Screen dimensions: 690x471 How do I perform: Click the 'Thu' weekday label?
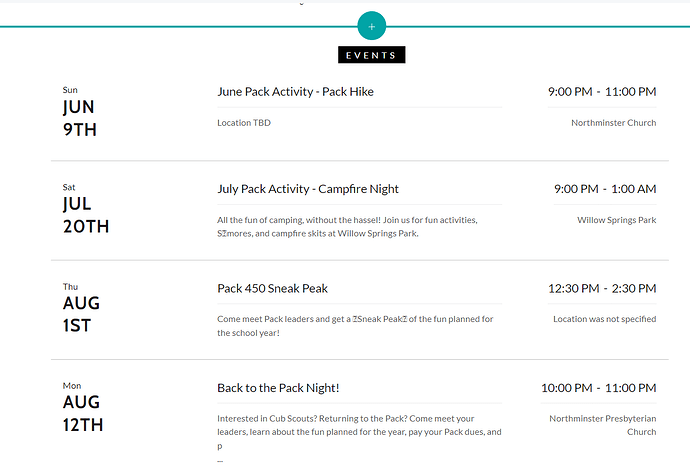coord(70,287)
